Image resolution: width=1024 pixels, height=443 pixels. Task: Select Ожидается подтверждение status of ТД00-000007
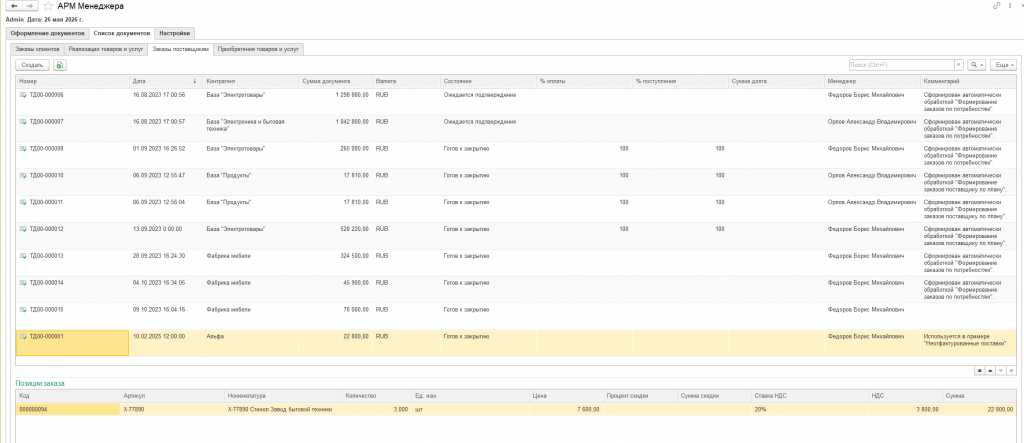pyautogui.click(x=488, y=129)
